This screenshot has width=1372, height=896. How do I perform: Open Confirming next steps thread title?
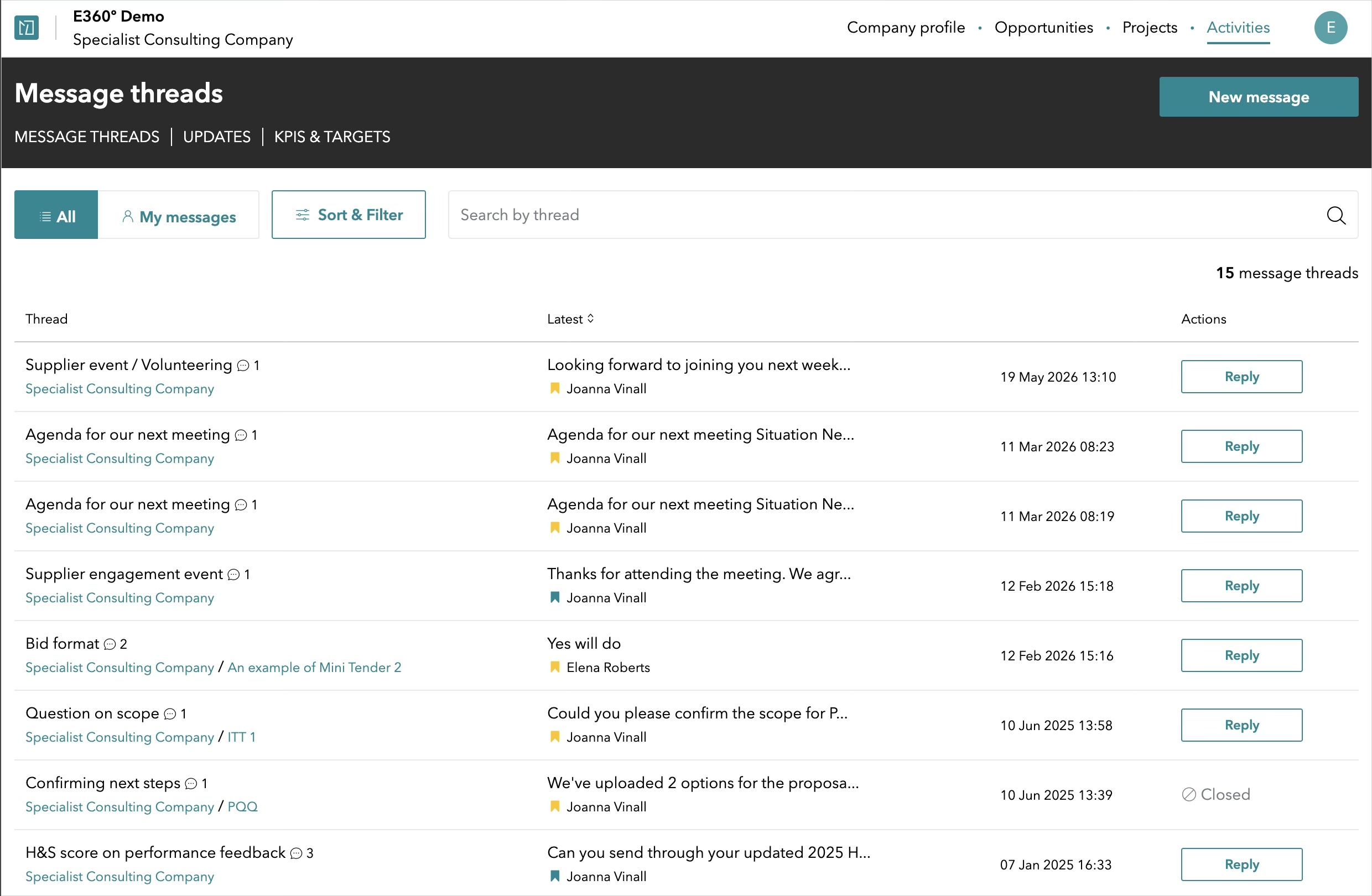click(103, 784)
